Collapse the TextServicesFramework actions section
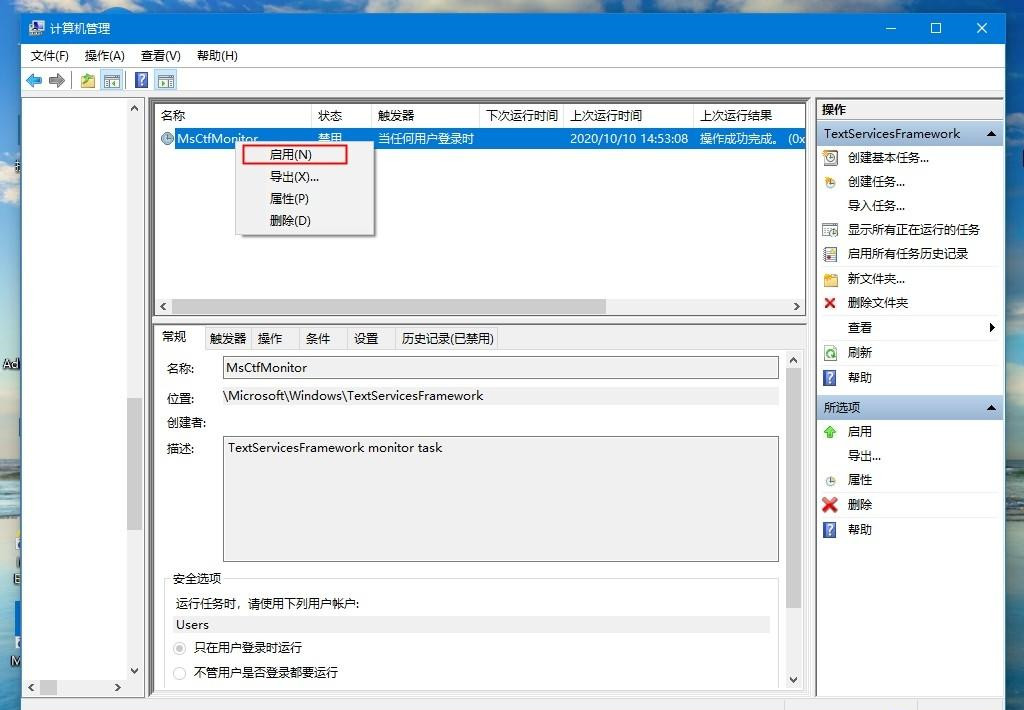Viewport: 1024px width, 710px height. coord(990,133)
